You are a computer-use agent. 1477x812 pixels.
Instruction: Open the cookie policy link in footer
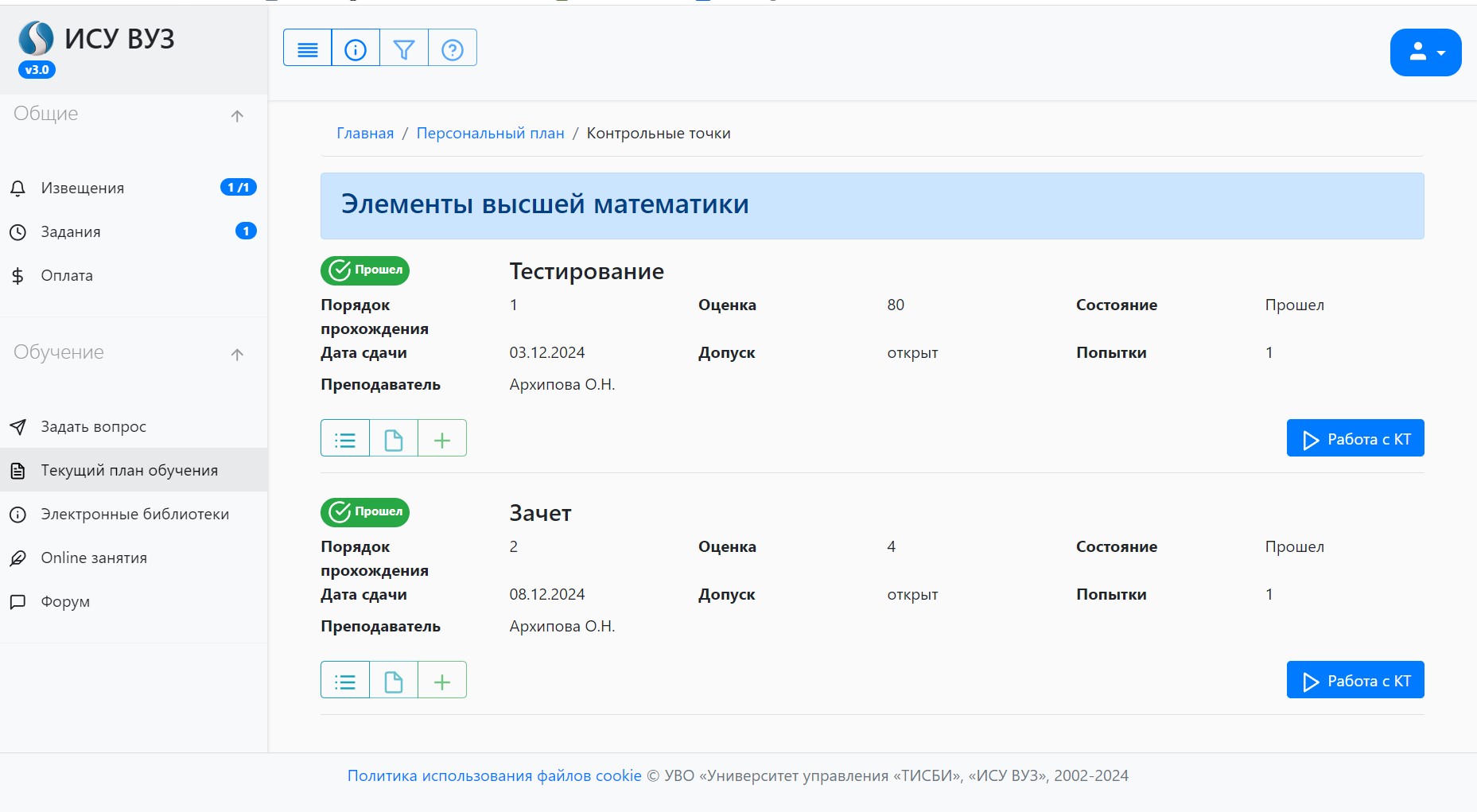[494, 775]
